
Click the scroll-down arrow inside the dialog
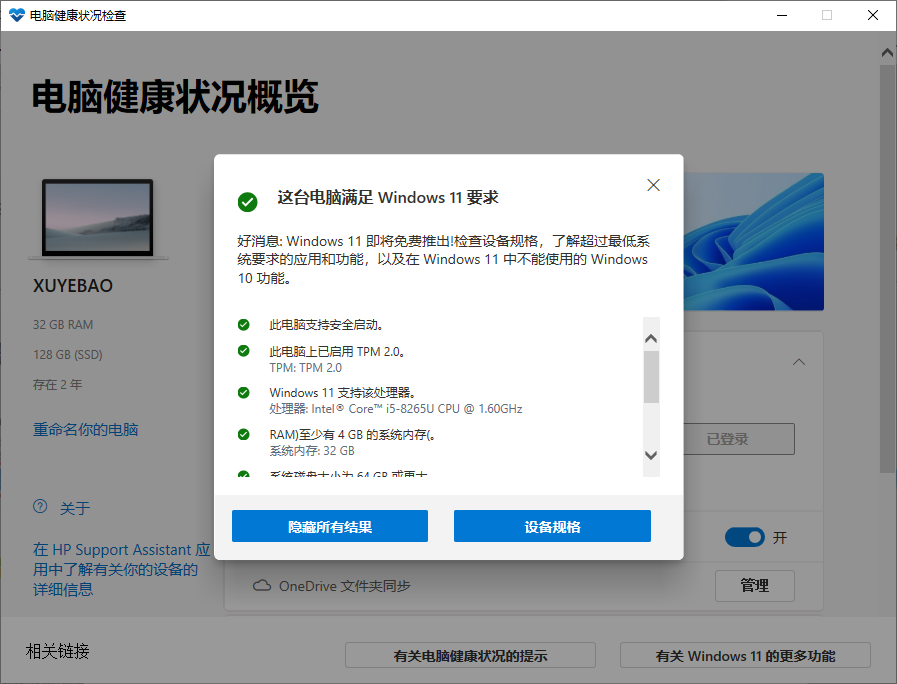tap(650, 455)
